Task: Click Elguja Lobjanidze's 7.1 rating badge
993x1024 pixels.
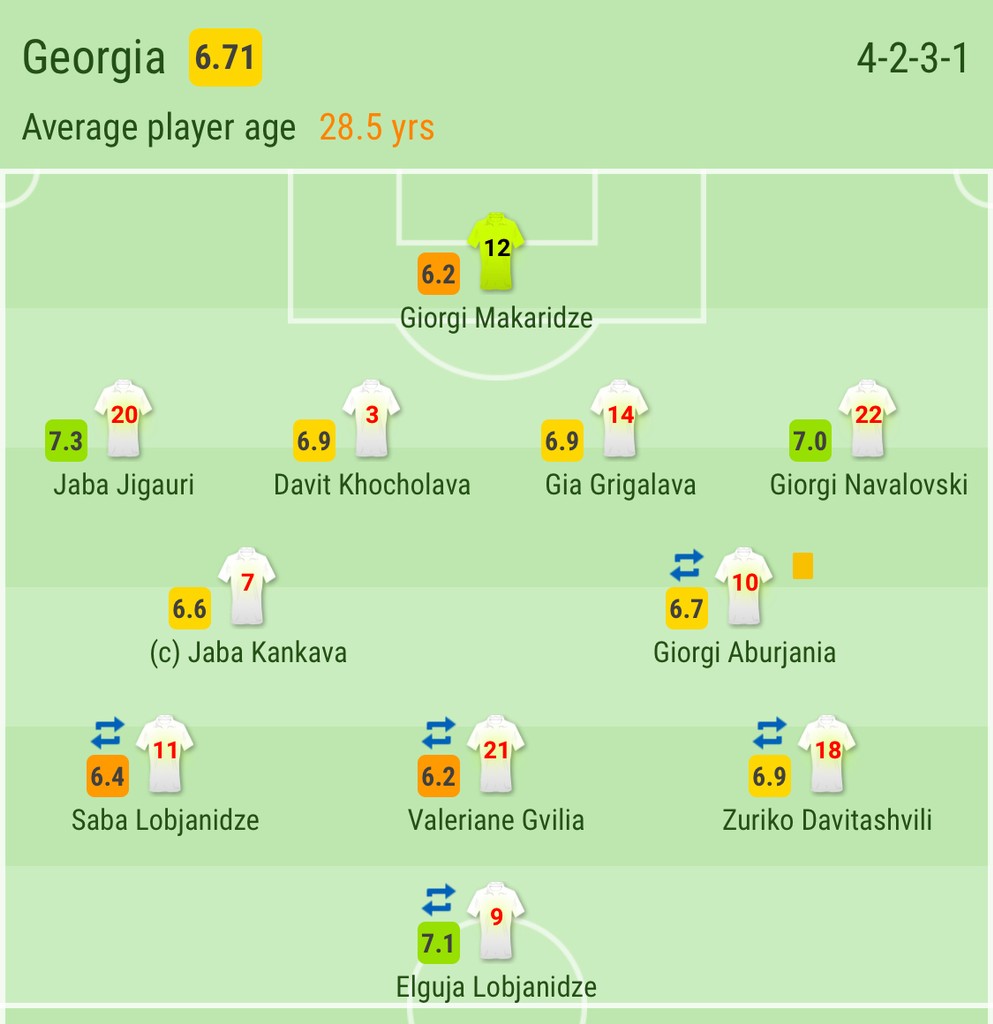Action: pos(439,943)
